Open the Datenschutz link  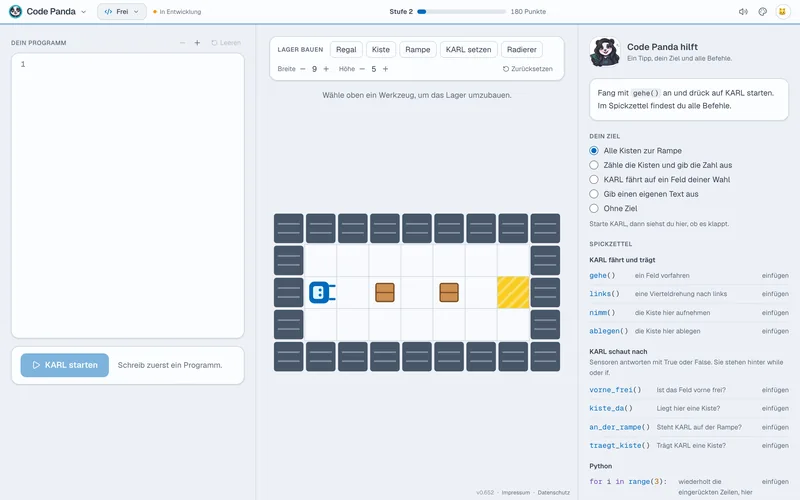554,492
